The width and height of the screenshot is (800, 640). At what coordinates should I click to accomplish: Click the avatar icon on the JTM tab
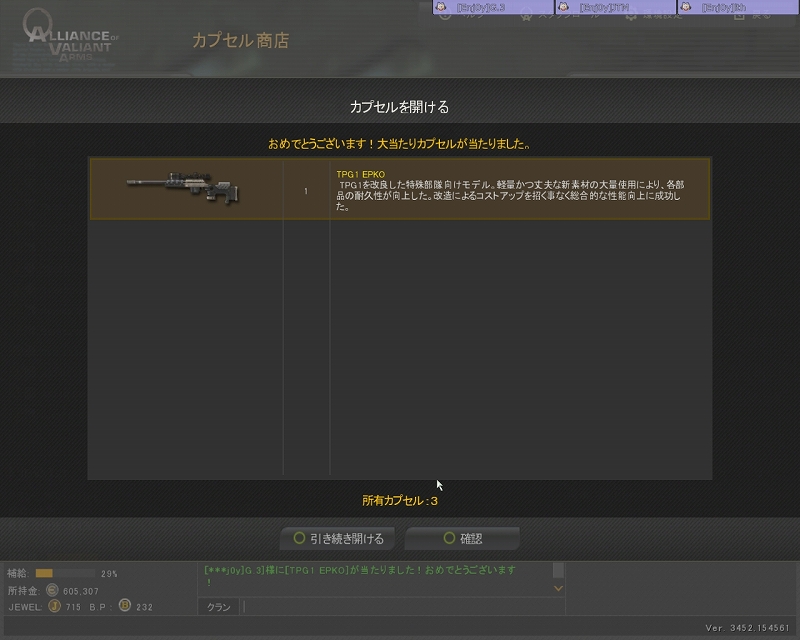pos(564,7)
